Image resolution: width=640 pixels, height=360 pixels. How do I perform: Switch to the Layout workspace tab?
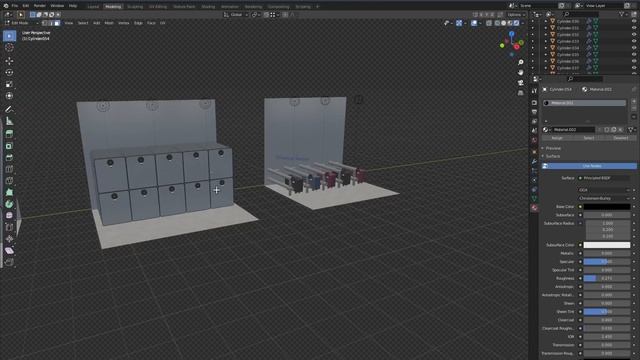[93, 7]
